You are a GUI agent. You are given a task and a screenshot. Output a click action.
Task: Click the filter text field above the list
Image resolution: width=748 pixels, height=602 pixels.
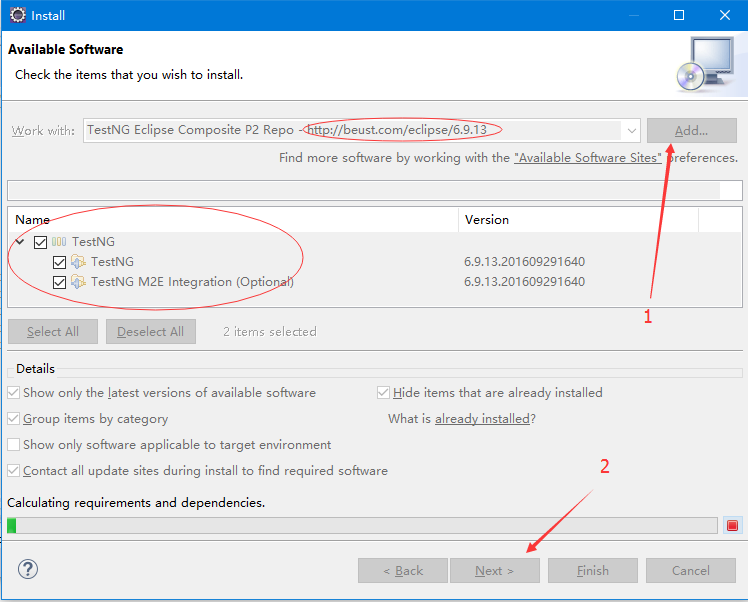pos(374,190)
